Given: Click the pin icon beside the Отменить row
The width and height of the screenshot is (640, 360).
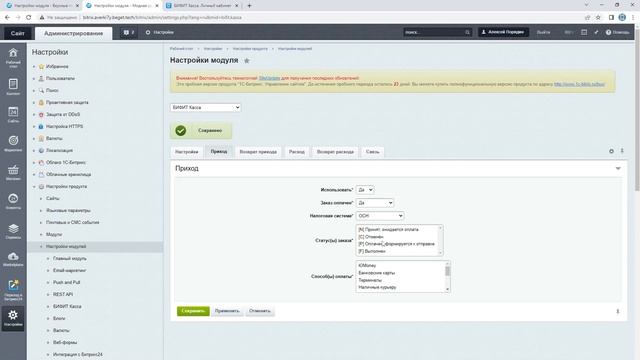Looking at the screenshot, I should click(x=618, y=311).
